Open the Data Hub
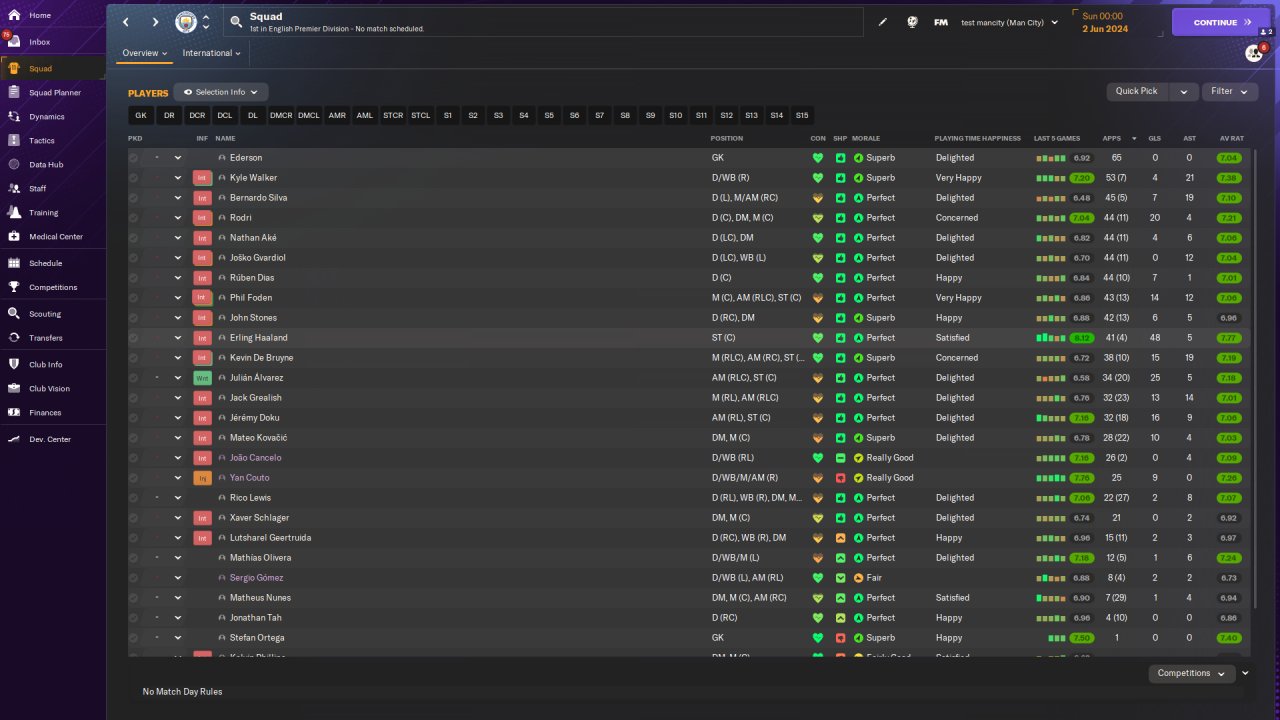The height and width of the screenshot is (720, 1280). click(46, 164)
